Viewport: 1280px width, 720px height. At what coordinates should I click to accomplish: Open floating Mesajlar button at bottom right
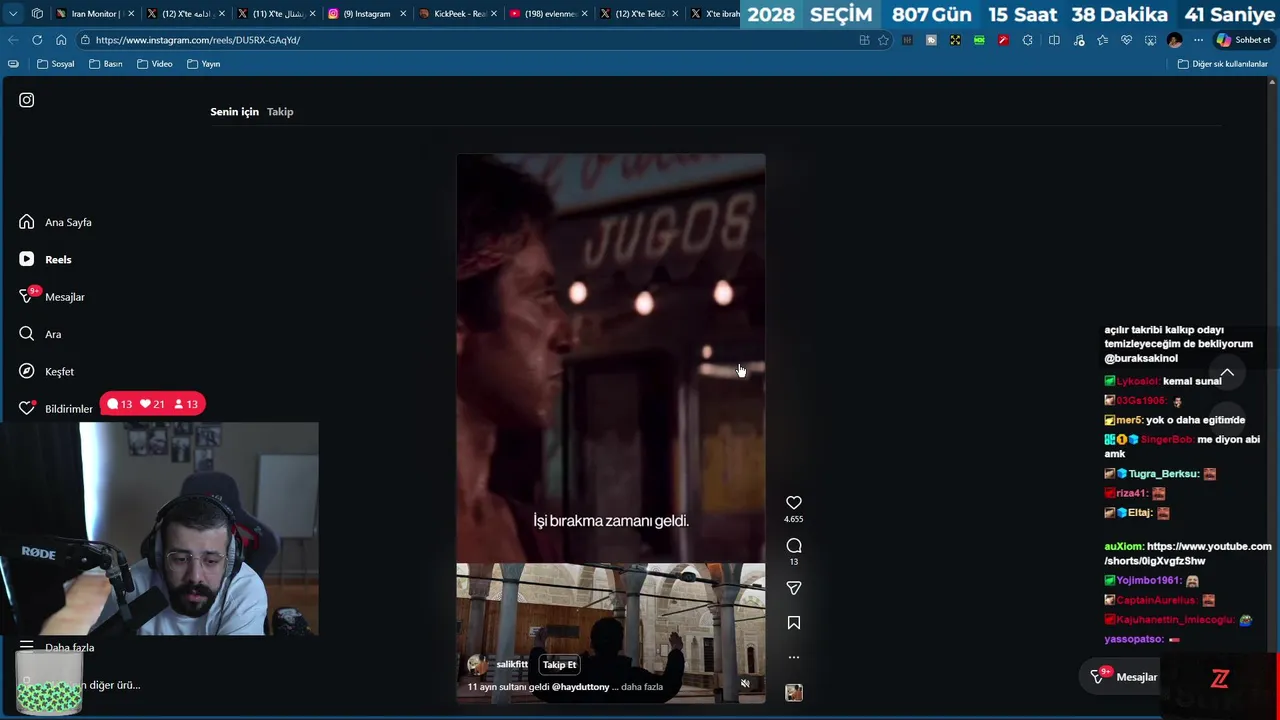[1125, 677]
